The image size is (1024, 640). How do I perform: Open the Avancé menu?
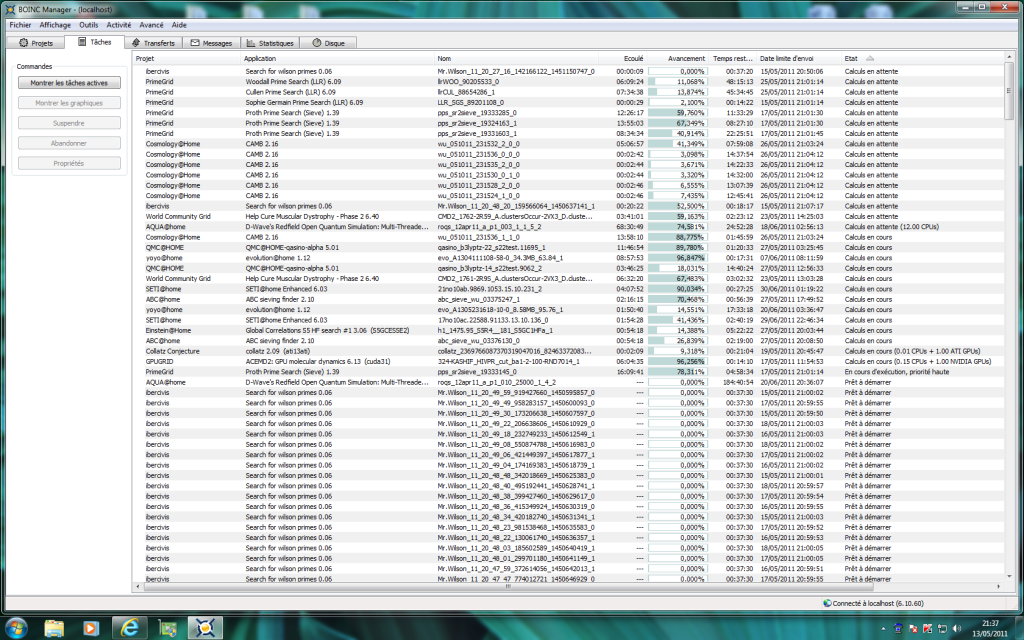coord(152,25)
